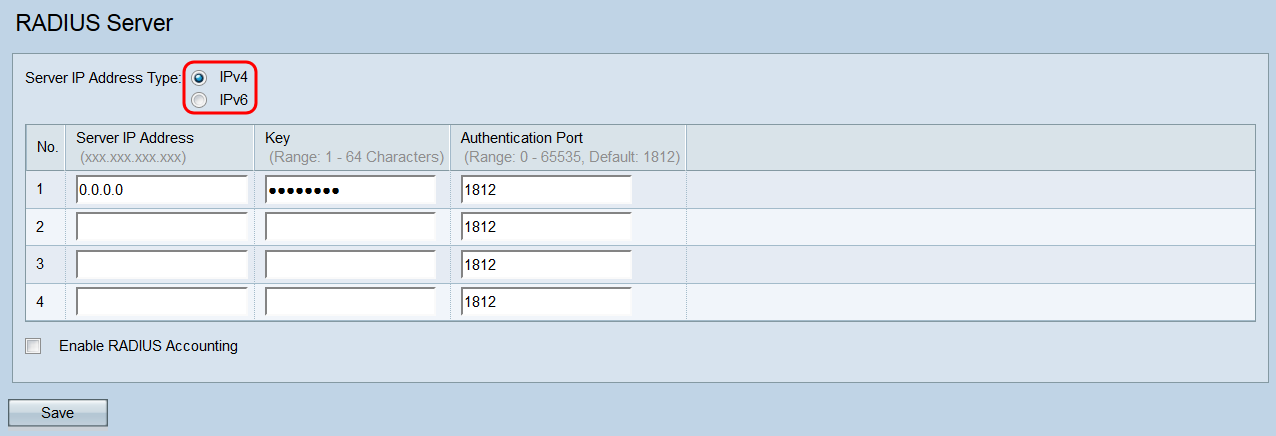Select the IPv4 radio button
Screen dimensions: 1276x436
coord(200,77)
